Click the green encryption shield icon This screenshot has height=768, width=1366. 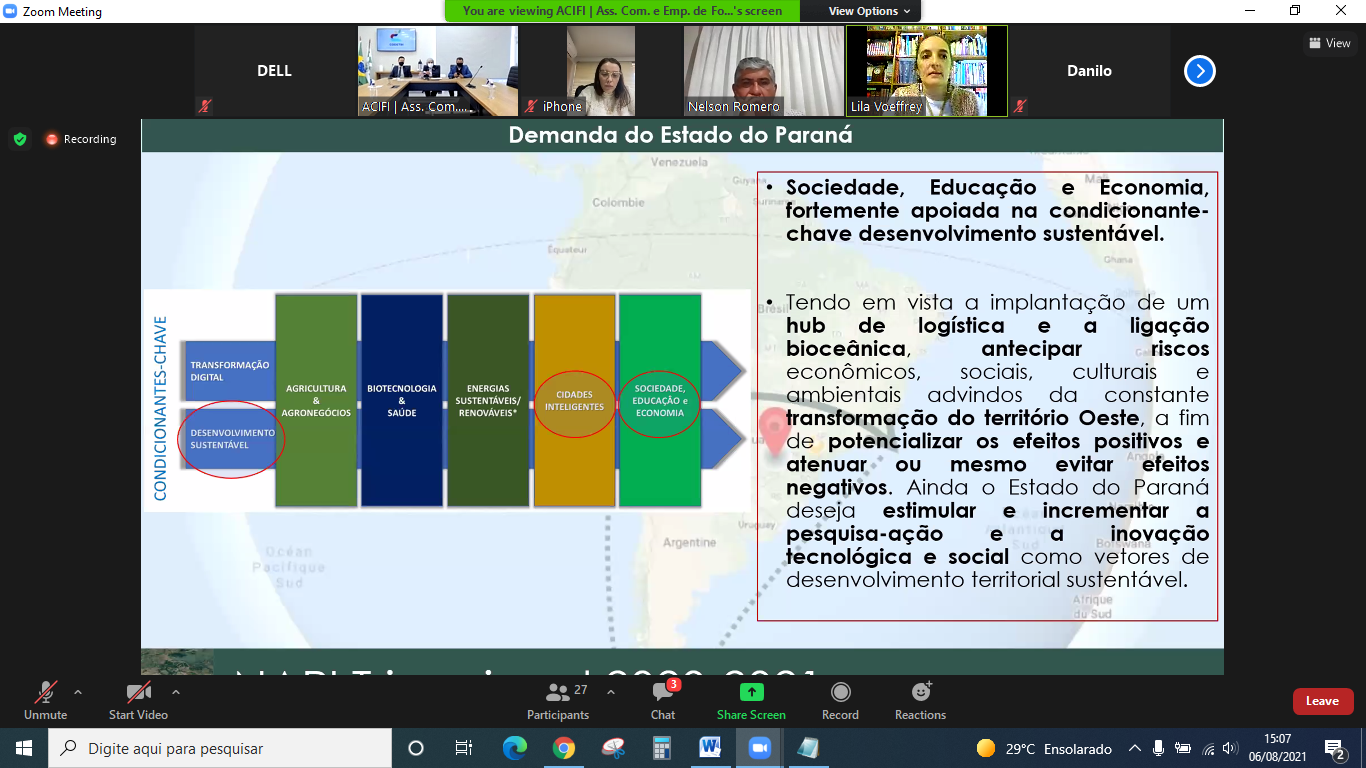pyautogui.click(x=20, y=139)
